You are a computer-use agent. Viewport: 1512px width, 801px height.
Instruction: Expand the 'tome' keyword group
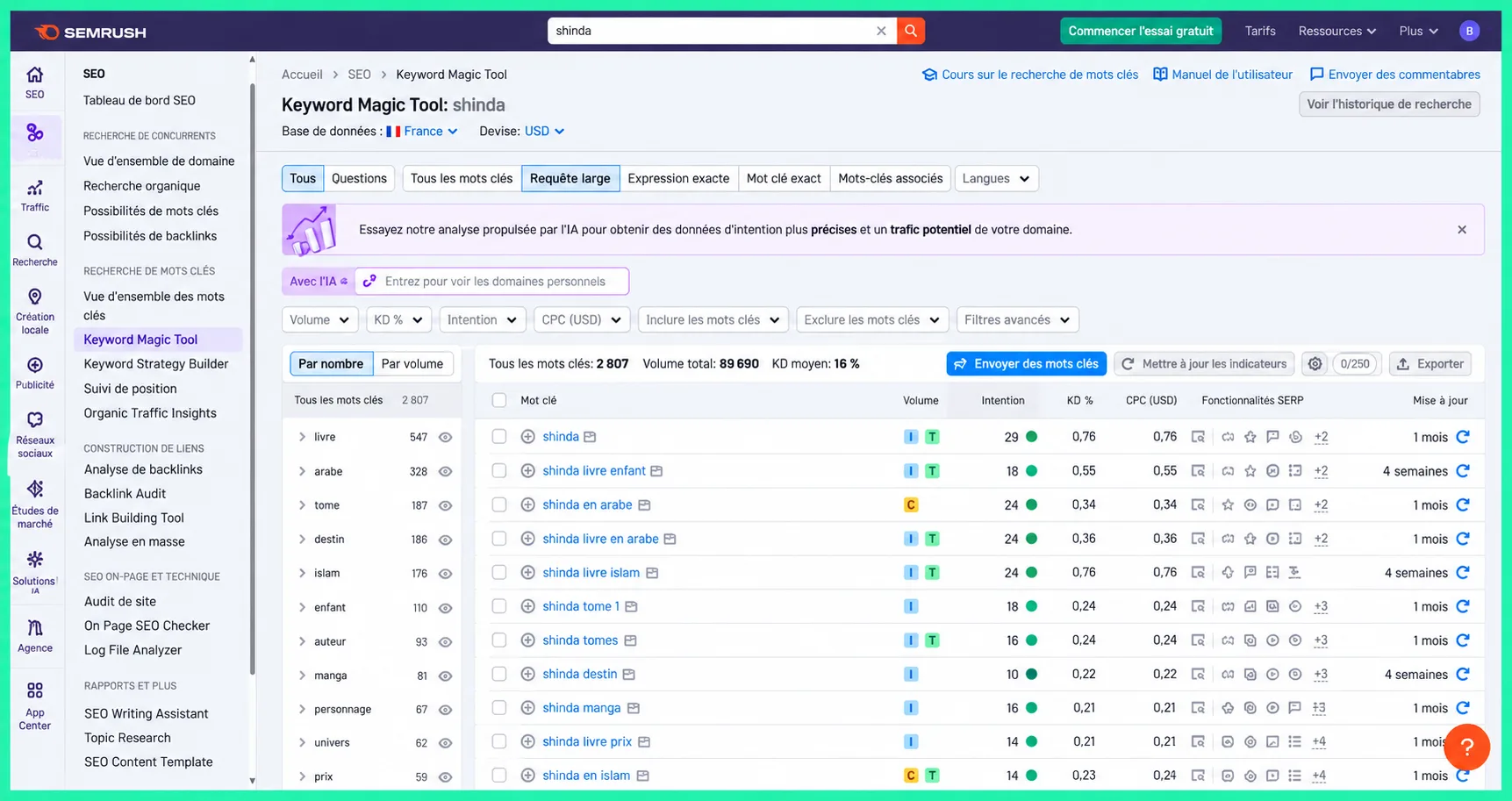click(302, 505)
